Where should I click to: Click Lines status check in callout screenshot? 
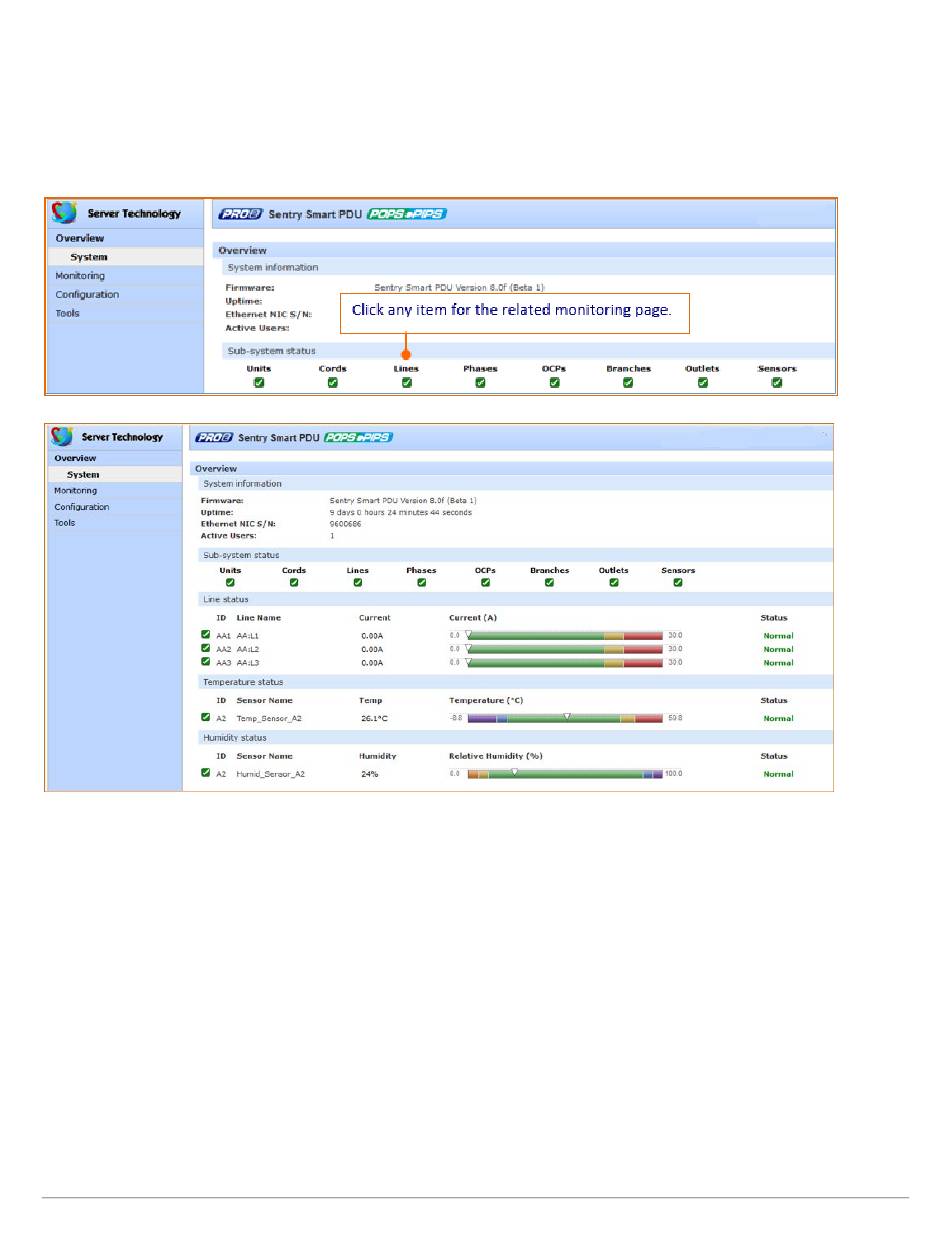tap(407, 382)
